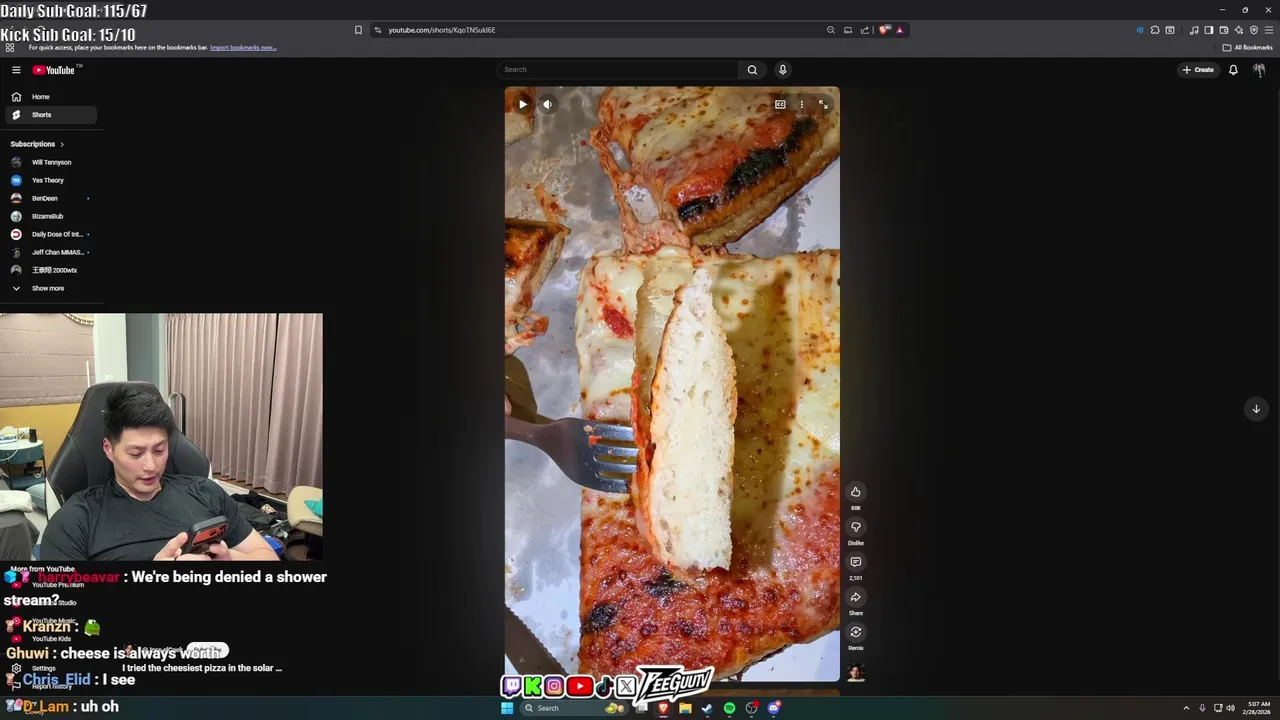1280x720 pixels.
Task: Open Brave browser in the taskbar
Action: click(x=663, y=708)
